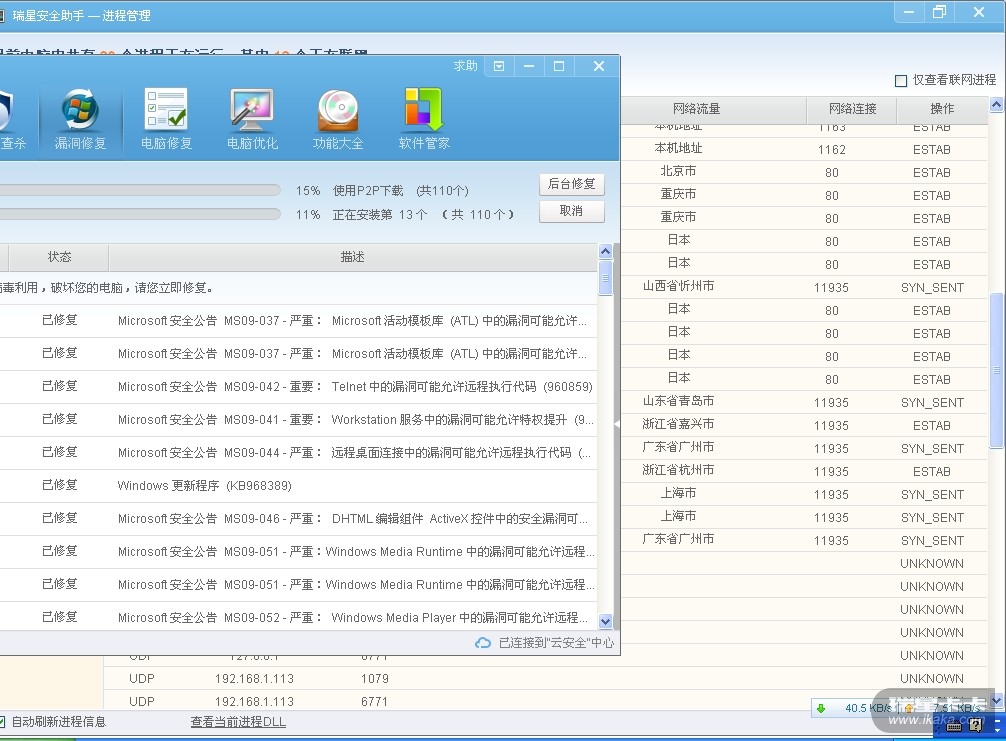Image resolution: width=1006 pixels, height=741 pixels.
Task: Click the 描述 column header
Action: click(x=352, y=257)
